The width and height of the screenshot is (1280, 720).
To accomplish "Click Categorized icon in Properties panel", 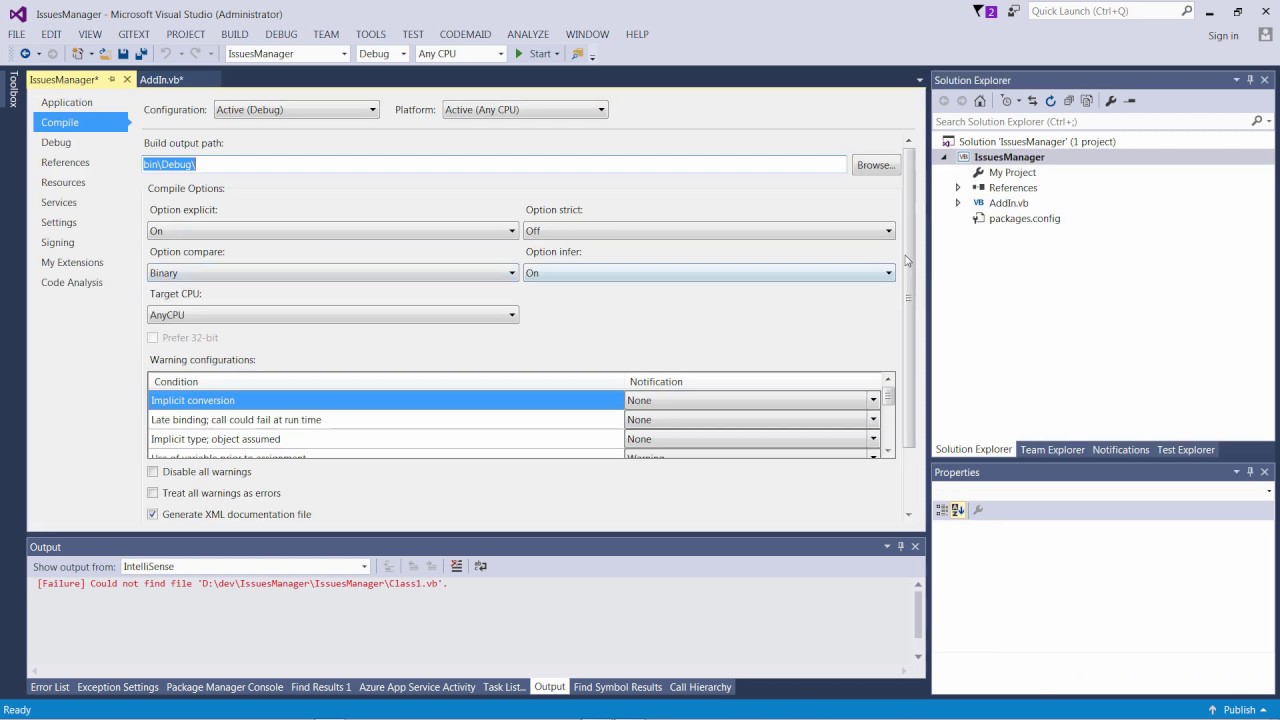I will (942, 510).
